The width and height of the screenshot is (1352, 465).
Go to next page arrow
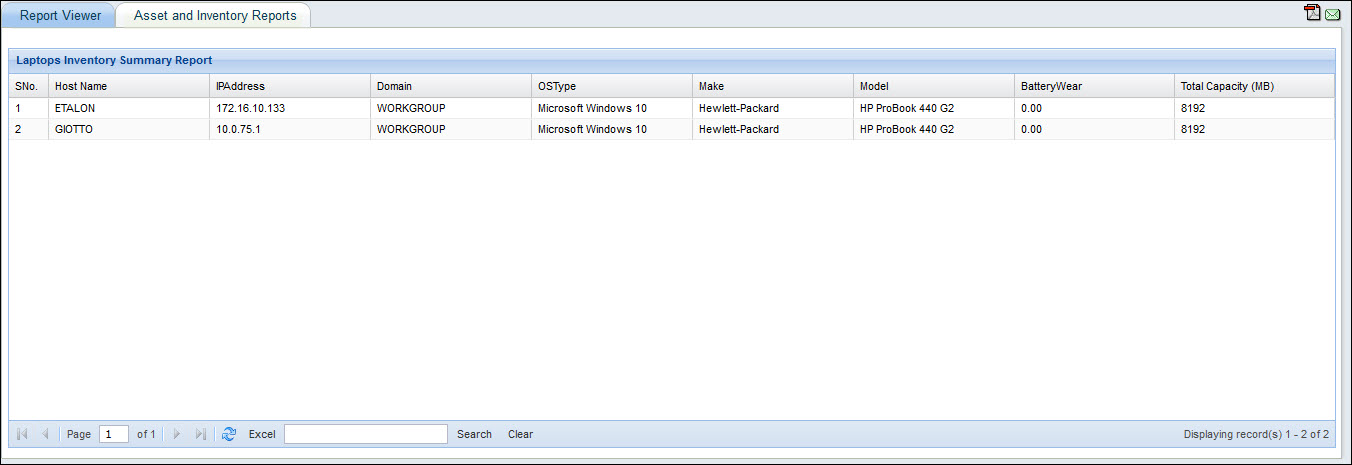coord(177,434)
